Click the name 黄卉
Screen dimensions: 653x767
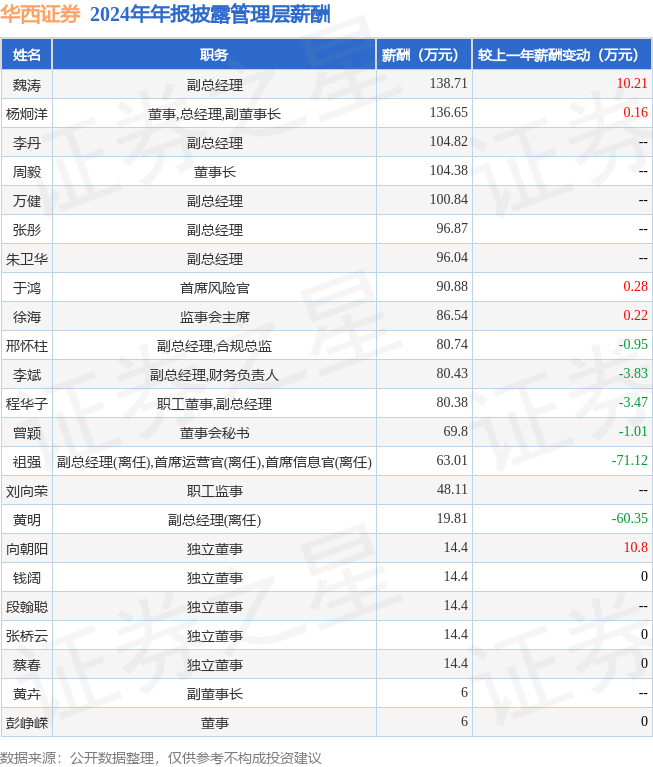coord(27,694)
